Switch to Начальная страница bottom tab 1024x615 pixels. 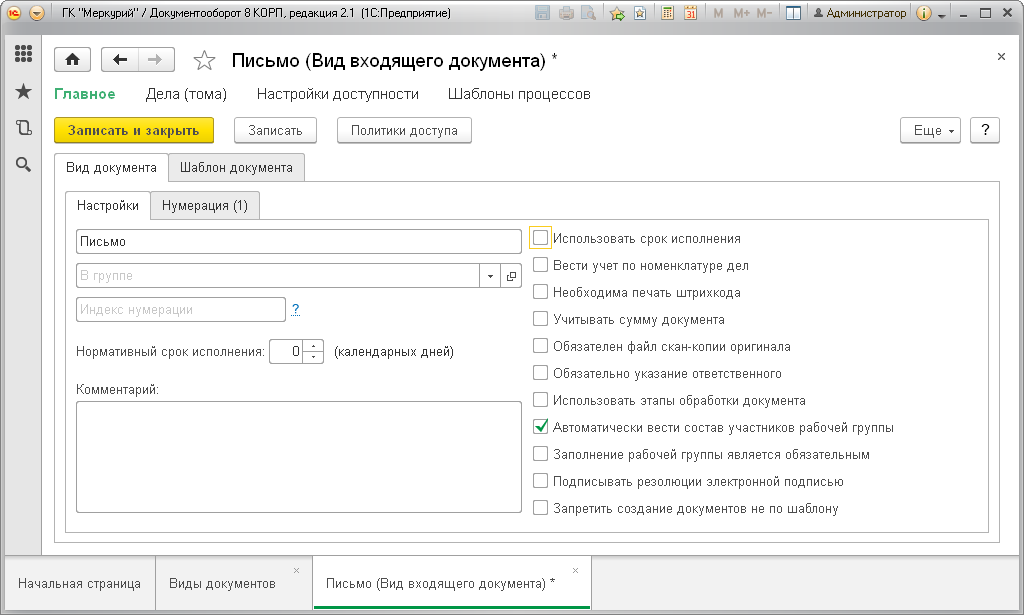point(80,584)
